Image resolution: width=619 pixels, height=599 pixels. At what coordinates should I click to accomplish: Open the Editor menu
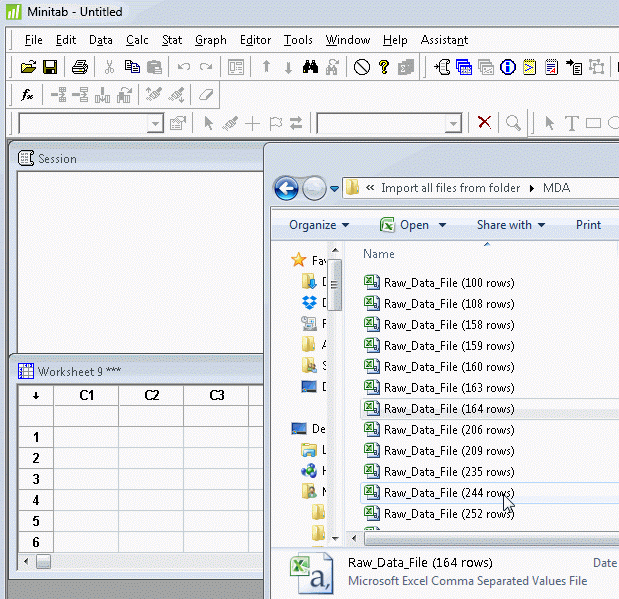click(255, 40)
